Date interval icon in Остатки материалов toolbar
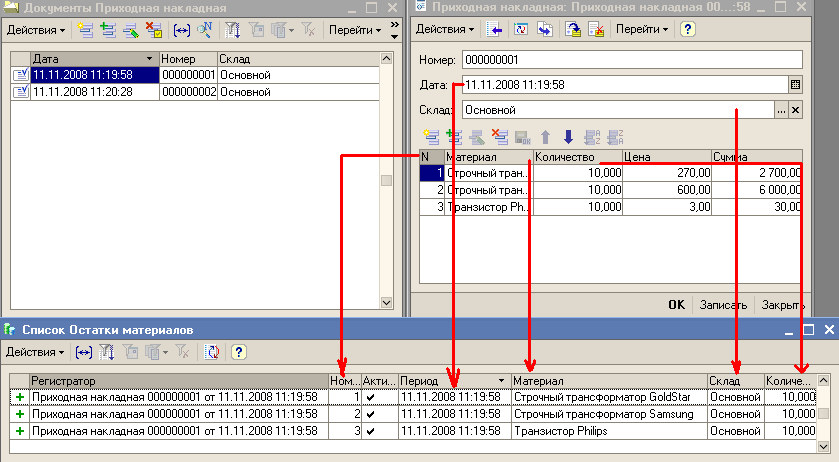The image size is (839, 462). click(84, 352)
